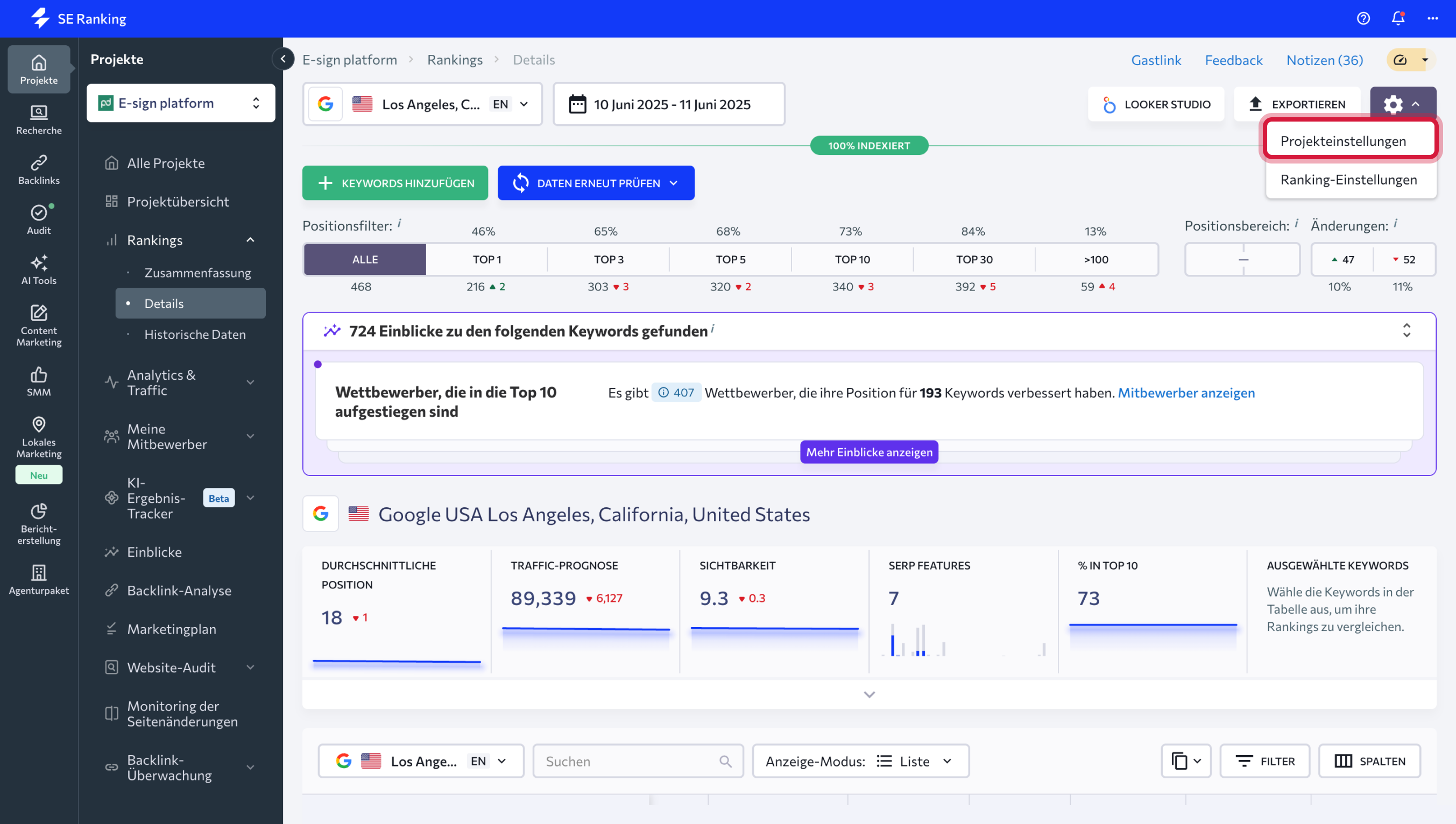
Task: Click the help question mark icon
Action: tap(1363, 19)
